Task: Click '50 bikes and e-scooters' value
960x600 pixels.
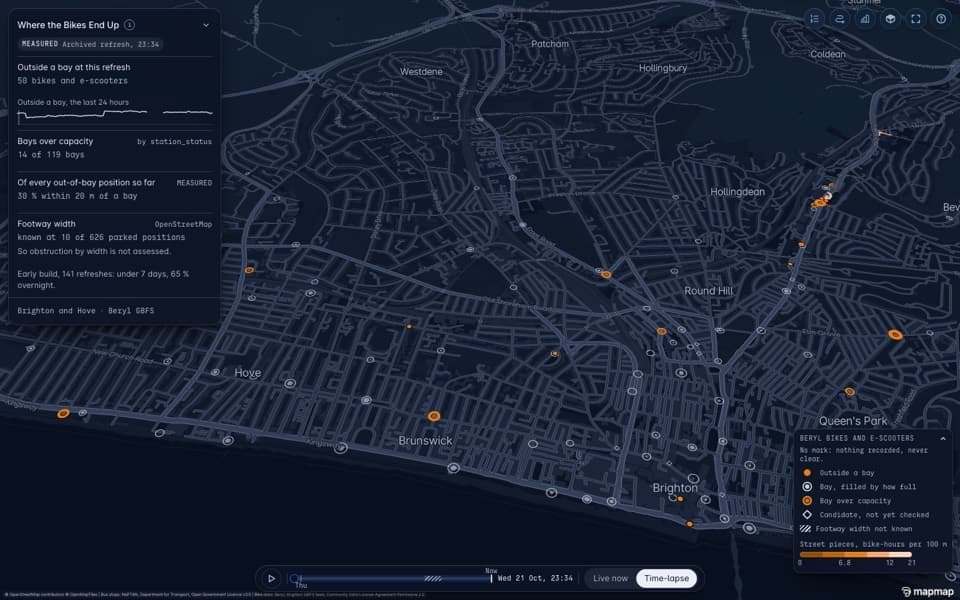Action: (72, 81)
